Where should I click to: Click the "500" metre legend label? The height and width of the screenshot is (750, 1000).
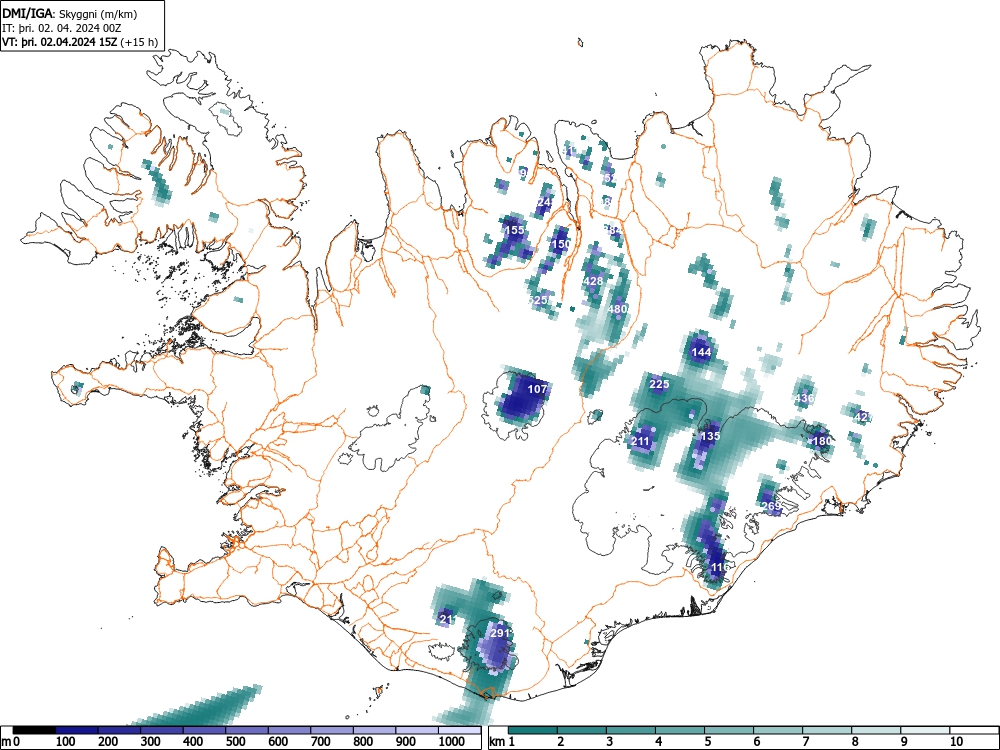tap(235, 742)
